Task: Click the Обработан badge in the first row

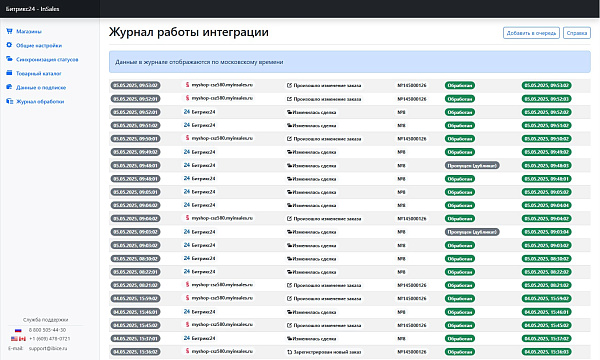Action: (460, 85)
